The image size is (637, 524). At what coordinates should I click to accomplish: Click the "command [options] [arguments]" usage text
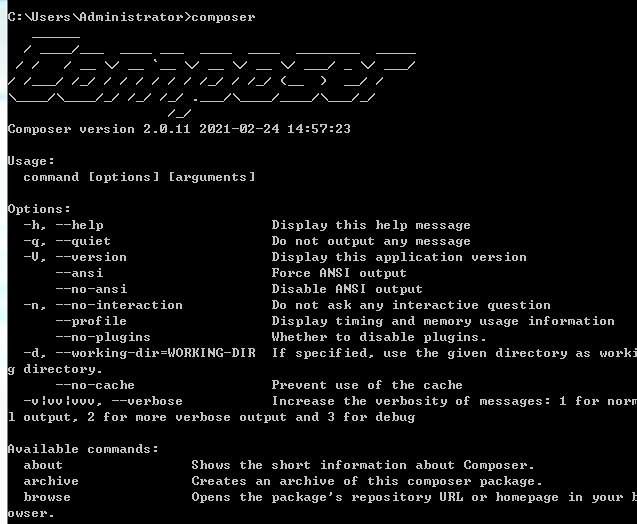tap(139, 177)
